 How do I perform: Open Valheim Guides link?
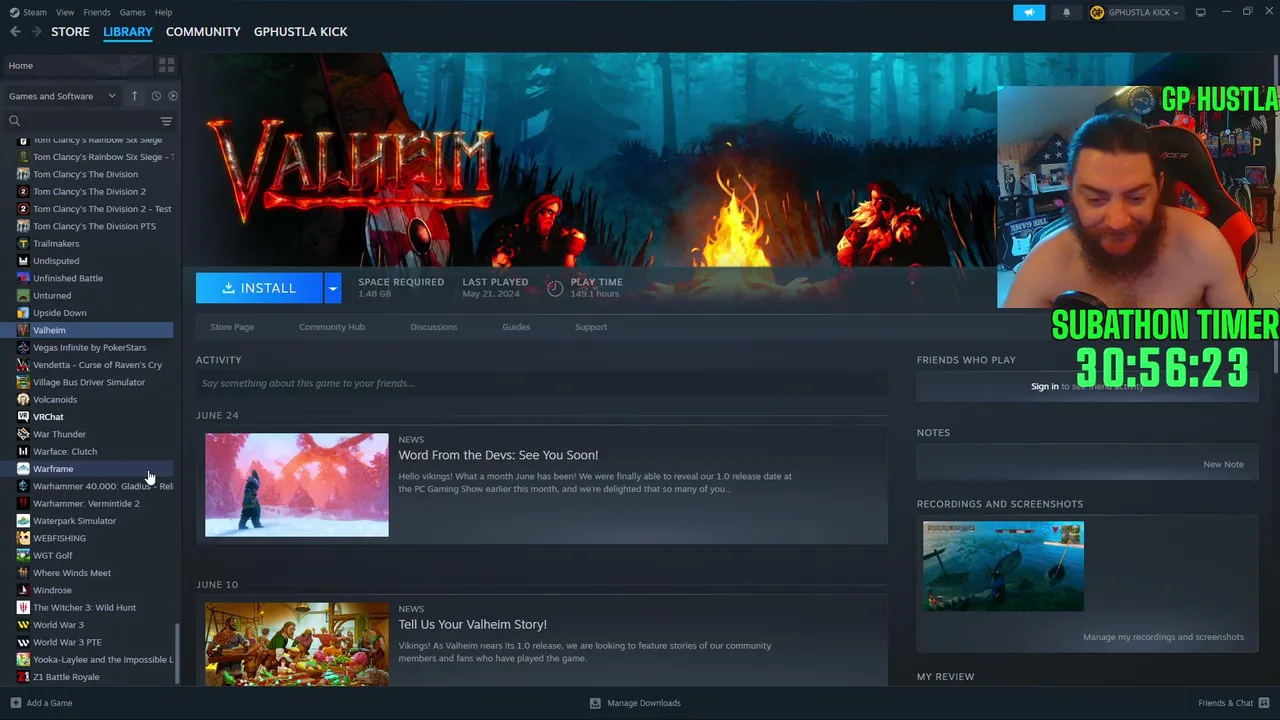click(516, 327)
